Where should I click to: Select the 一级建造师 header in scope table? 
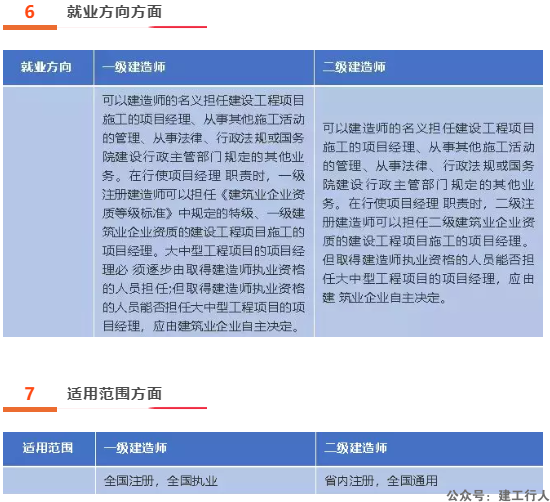[x=135, y=448]
